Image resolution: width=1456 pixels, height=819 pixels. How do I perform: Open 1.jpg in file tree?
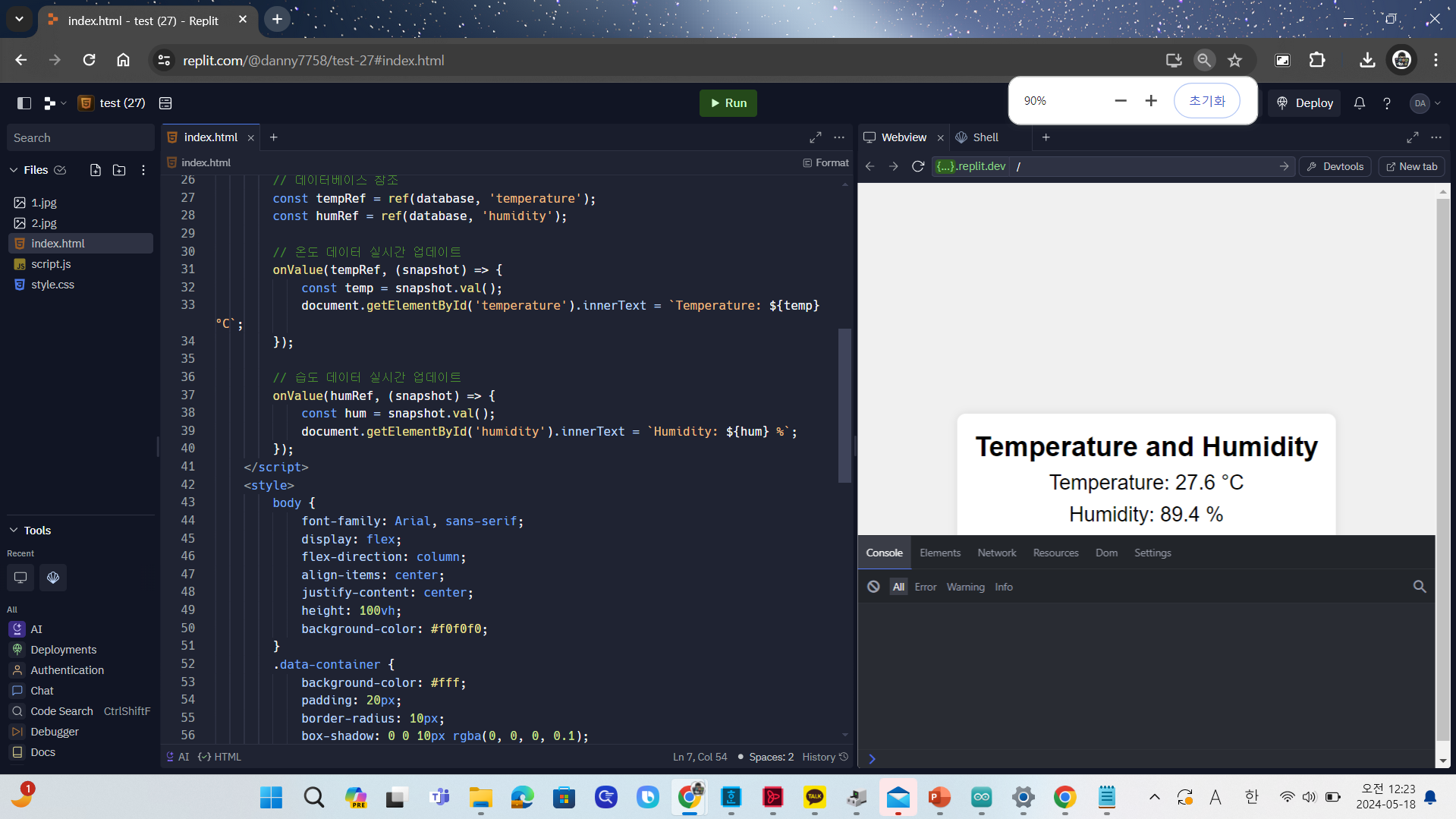(80, 203)
